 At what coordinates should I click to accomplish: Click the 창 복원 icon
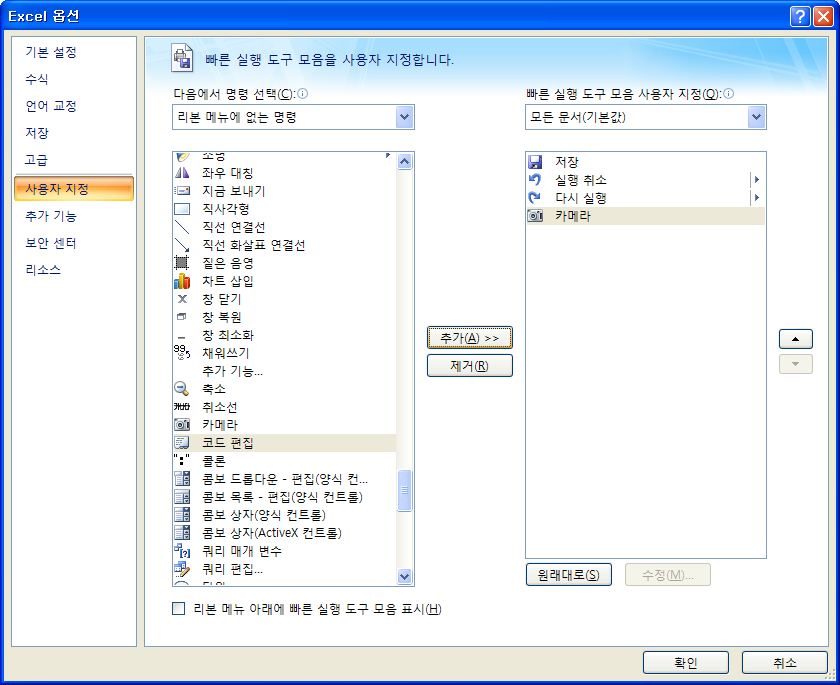click(182, 317)
